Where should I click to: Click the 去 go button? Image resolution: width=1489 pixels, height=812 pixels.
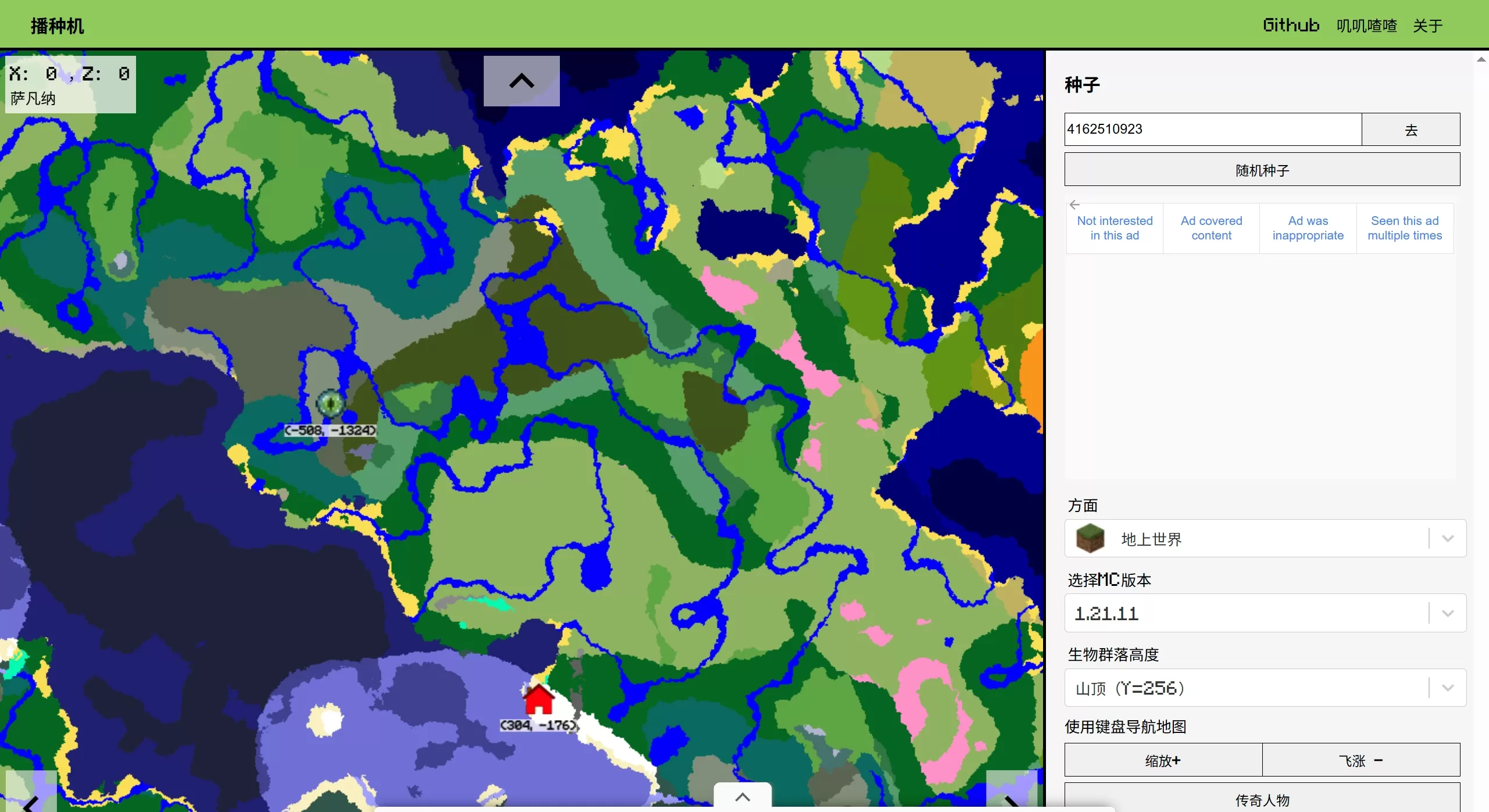tap(1411, 130)
